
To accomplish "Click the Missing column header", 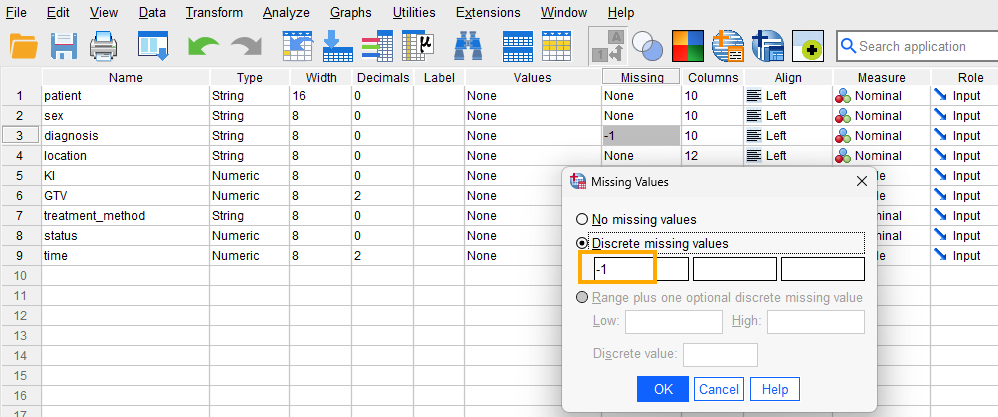I will click(x=642, y=77).
